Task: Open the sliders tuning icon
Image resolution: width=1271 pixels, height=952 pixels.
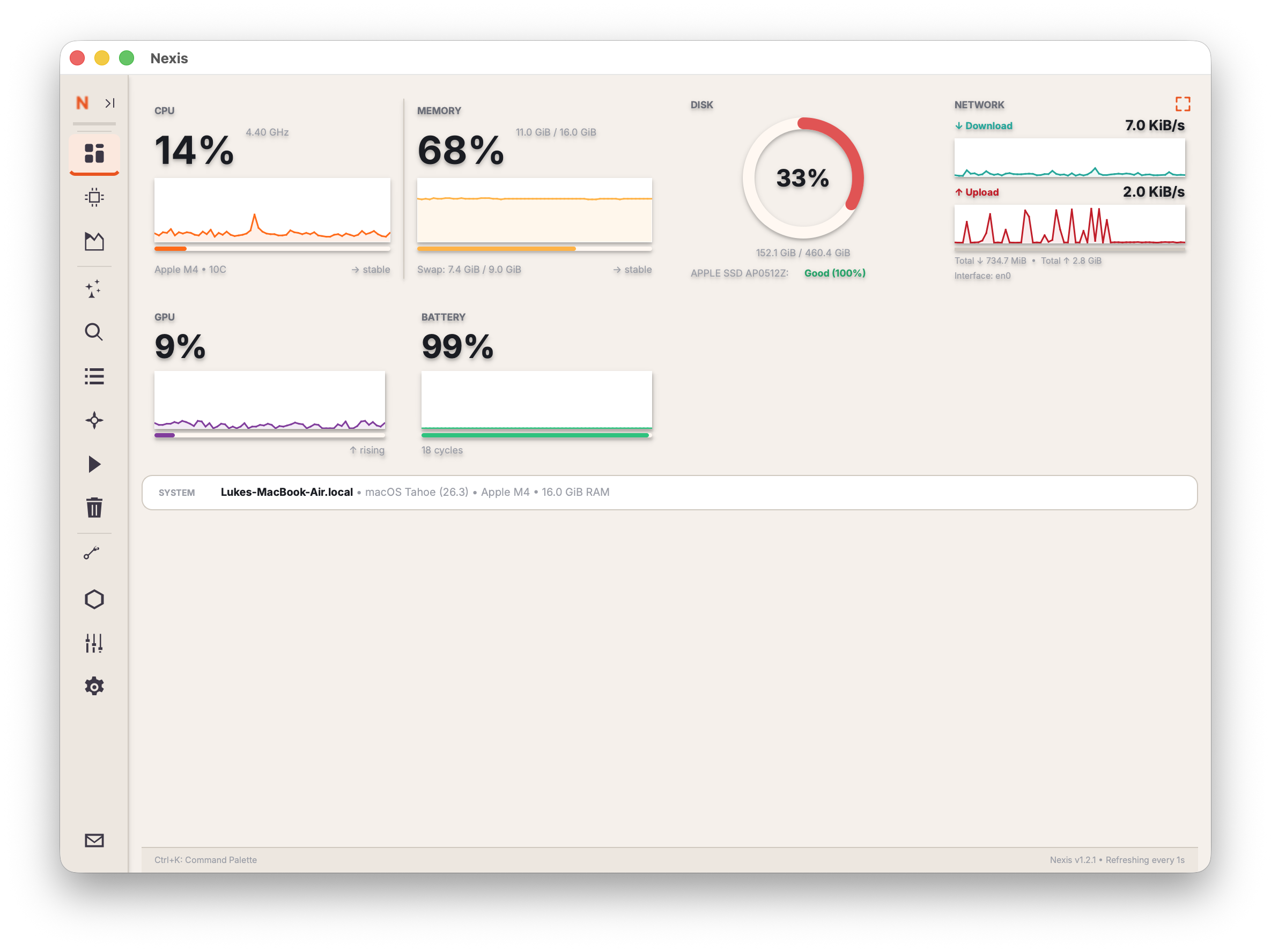Action: [94, 643]
